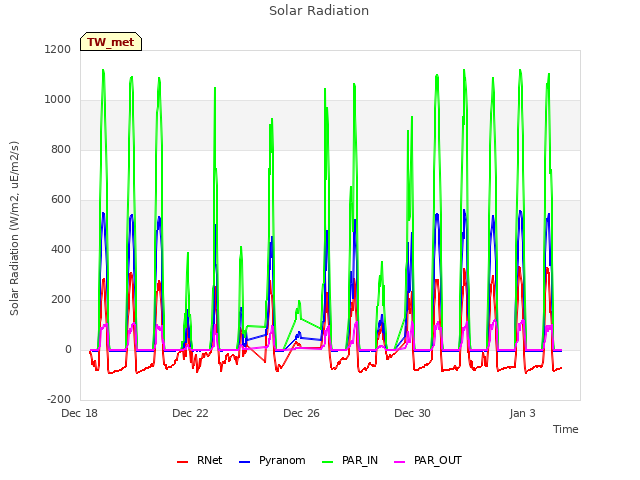Click the TW_met annotation label
This screenshot has height=480, width=640.
[111, 42]
